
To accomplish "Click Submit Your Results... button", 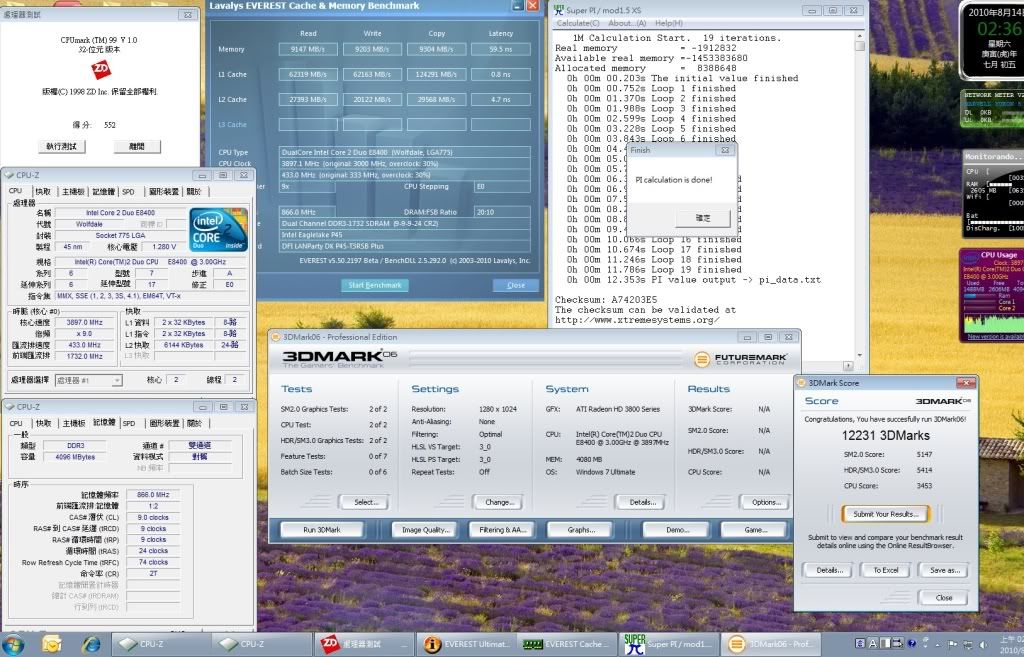I will click(885, 514).
